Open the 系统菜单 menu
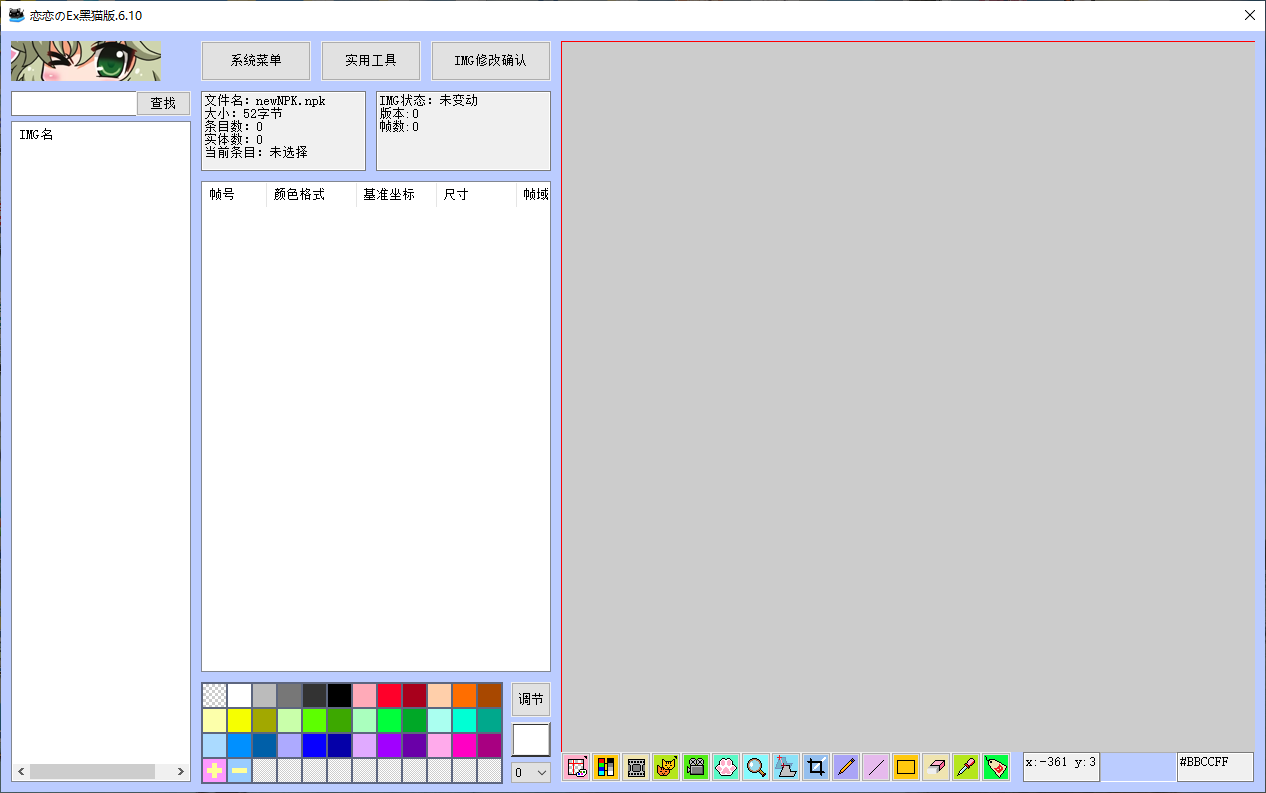This screenshot has width=1266, height=793. pyautogui.click(x=256, y=60)
